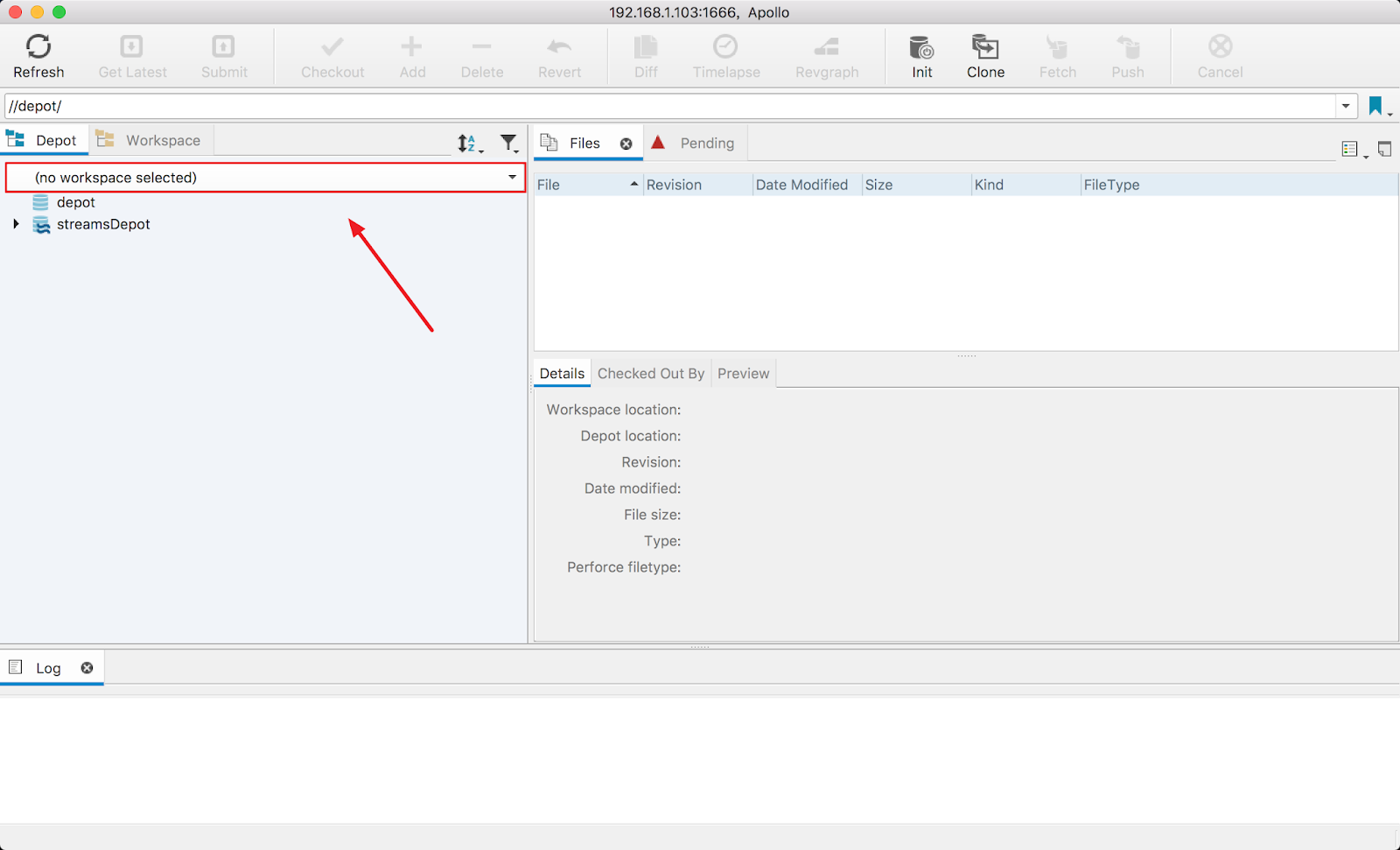Open the filter funnel menu
The height and width of the screenshot is (850, 1400).
pos(509,144)
